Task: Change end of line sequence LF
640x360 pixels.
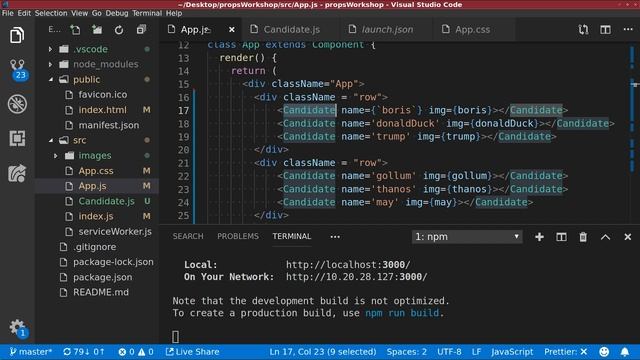Action: click(x=476, y=352)
